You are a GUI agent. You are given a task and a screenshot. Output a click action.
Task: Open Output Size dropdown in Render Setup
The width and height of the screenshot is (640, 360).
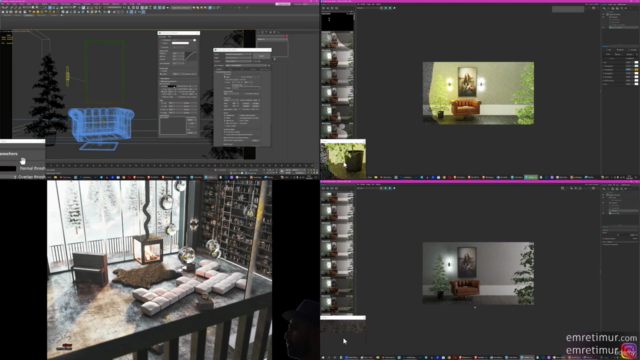click(x=231, y=100)
